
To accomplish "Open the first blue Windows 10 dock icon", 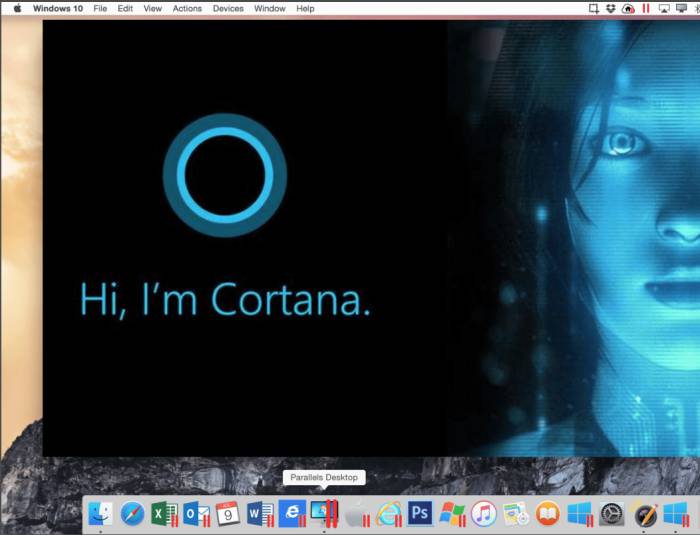I will pyautogui.click(x=580, y=514).
